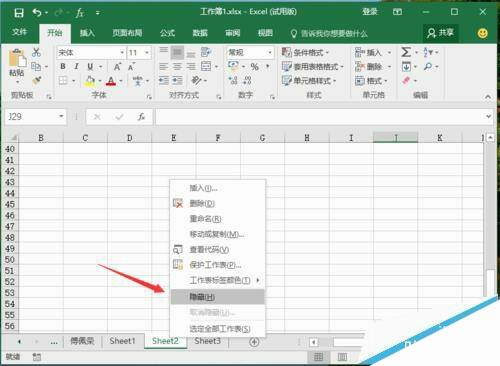The image size is (500, 366).
Task: Open the font name dropdown
Action: [x=122, y=53]
